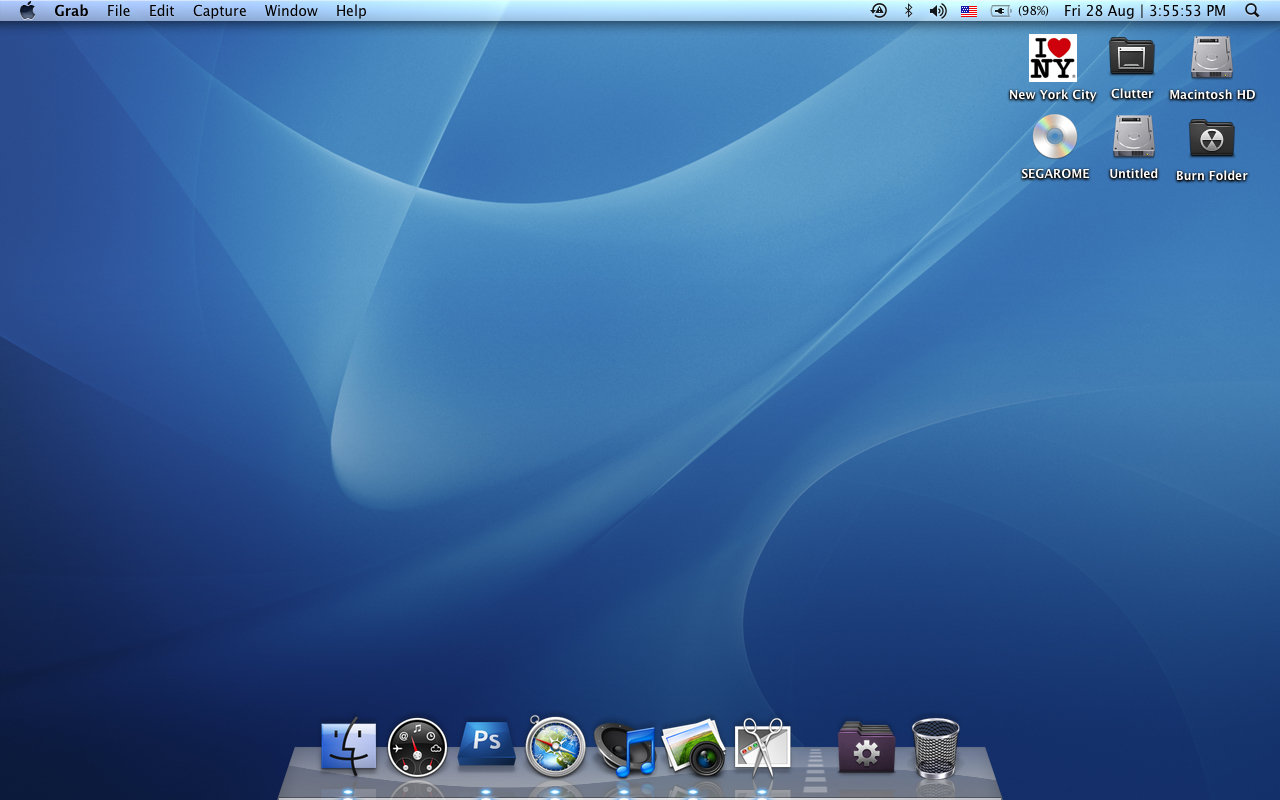Open the volume control in menu bar
This screenshot has width=1280, height=800.
(x=937, y=11)
